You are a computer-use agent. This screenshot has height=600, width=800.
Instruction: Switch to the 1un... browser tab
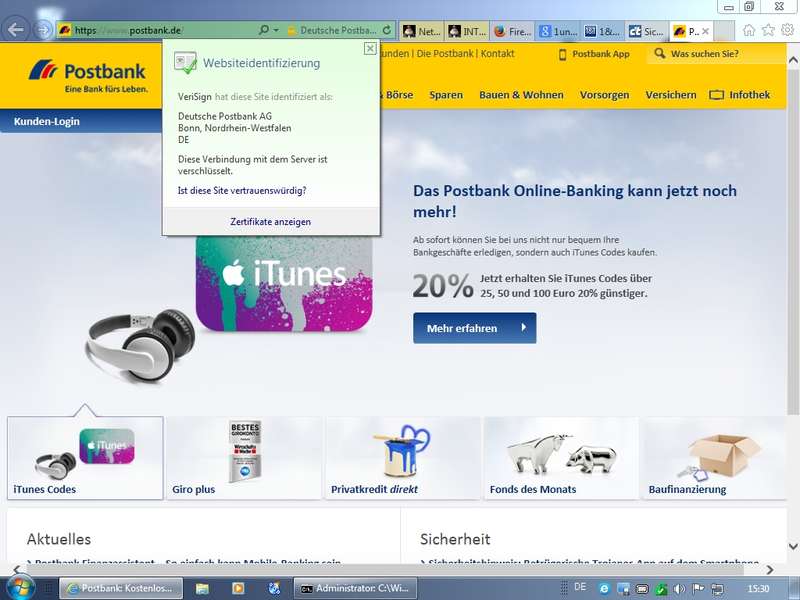(557, 31)
